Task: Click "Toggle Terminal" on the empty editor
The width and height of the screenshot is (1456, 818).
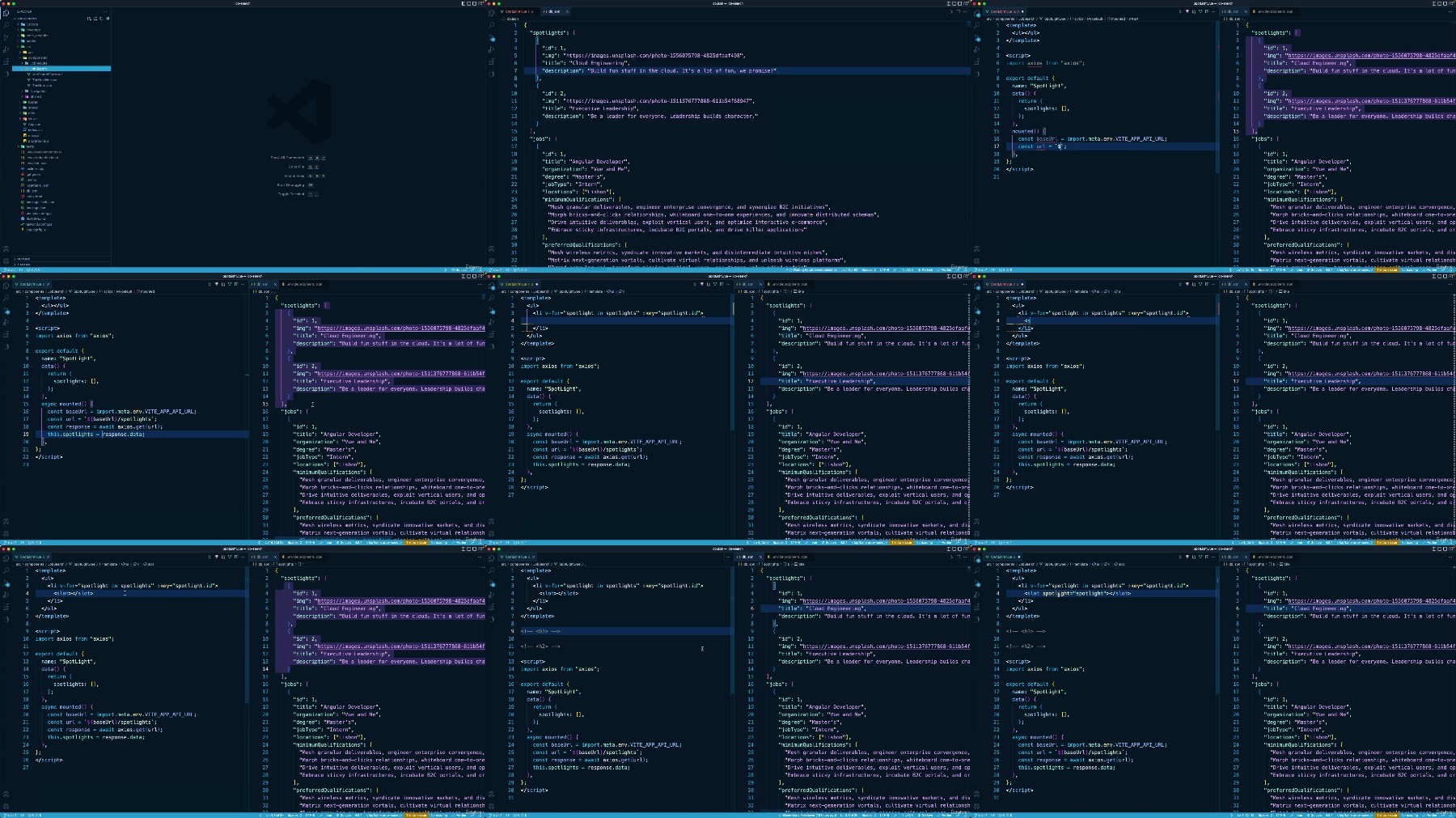Action: (x=291, y=194)
